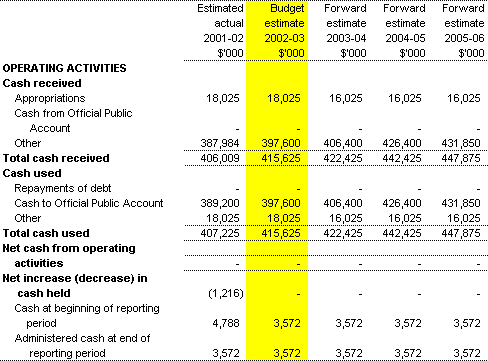Click the 389,200 value
Screen dimensions: 488x361
coord(220,203)
